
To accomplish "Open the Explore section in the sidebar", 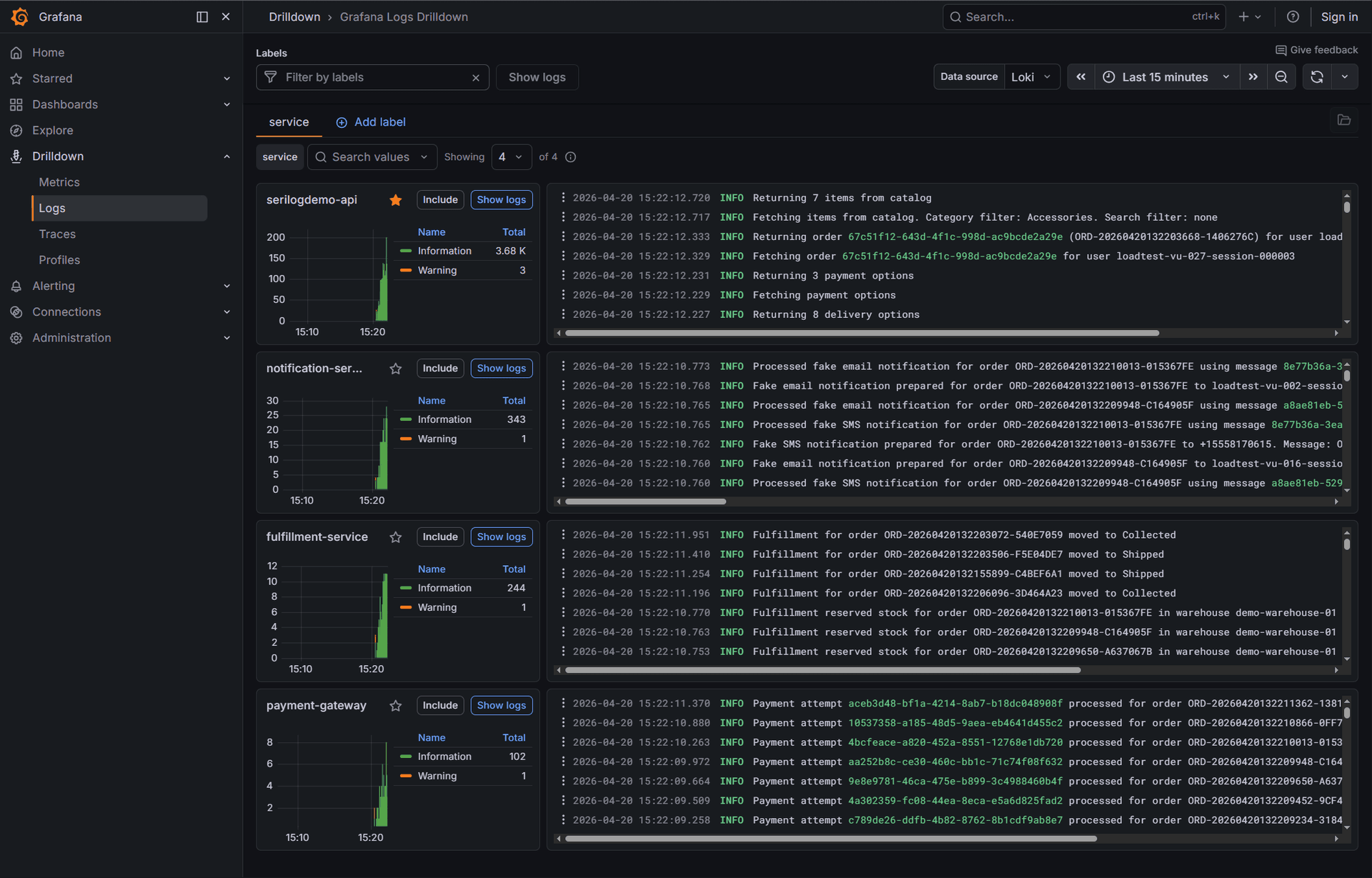I will [52, 130].
